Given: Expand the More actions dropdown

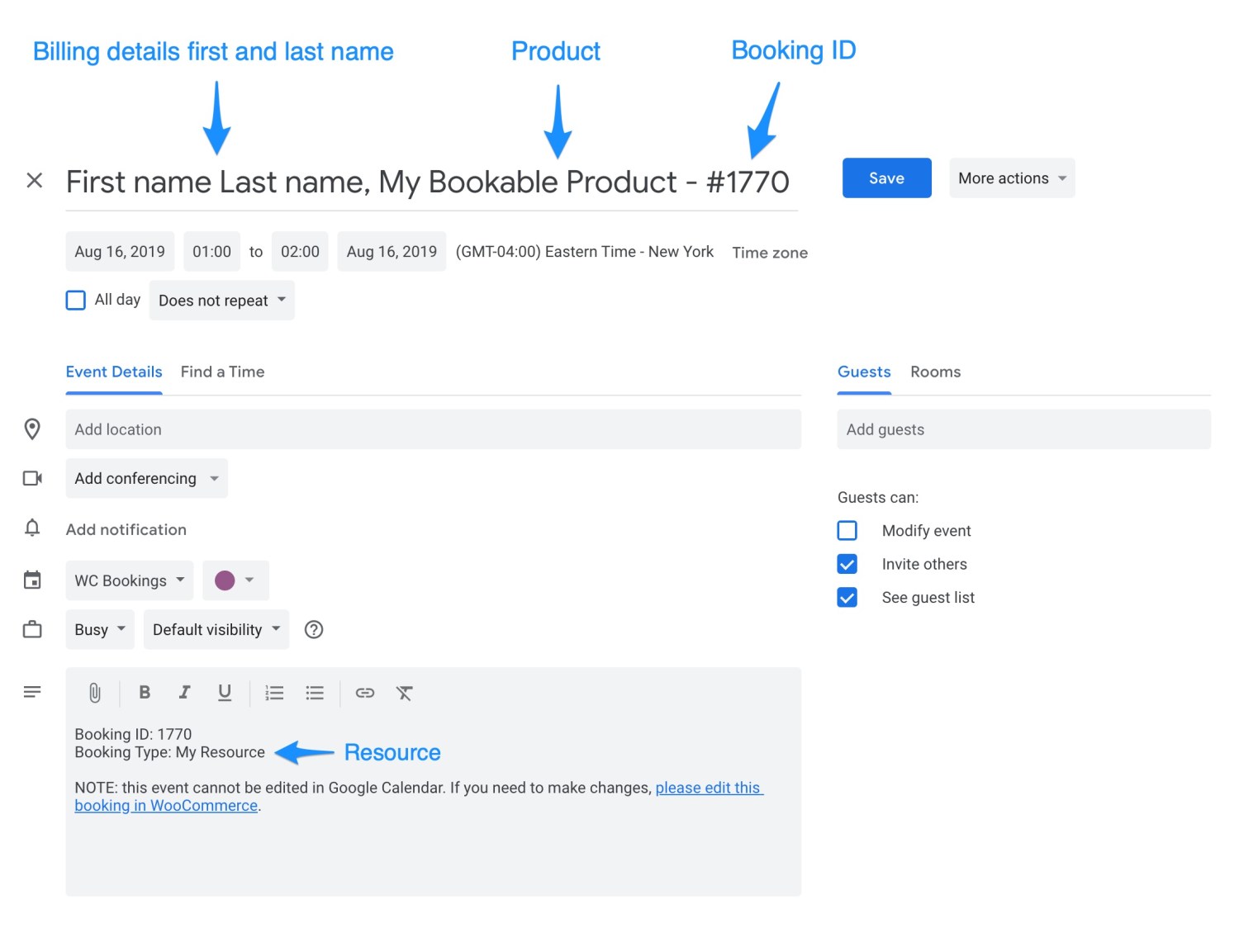Looking at the screenshot, I should pos(1011,178).
